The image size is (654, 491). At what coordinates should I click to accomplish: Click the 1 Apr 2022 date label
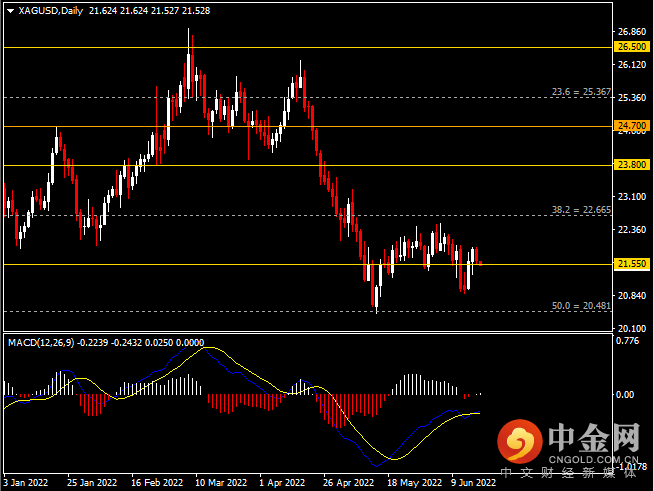[x=282, y=483]
